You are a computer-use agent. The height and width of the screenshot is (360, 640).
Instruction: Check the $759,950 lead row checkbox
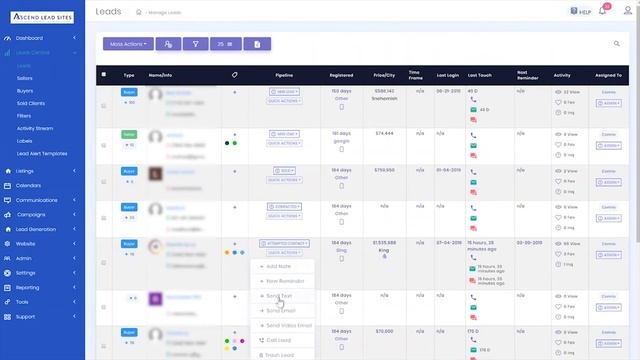[104, 182]
